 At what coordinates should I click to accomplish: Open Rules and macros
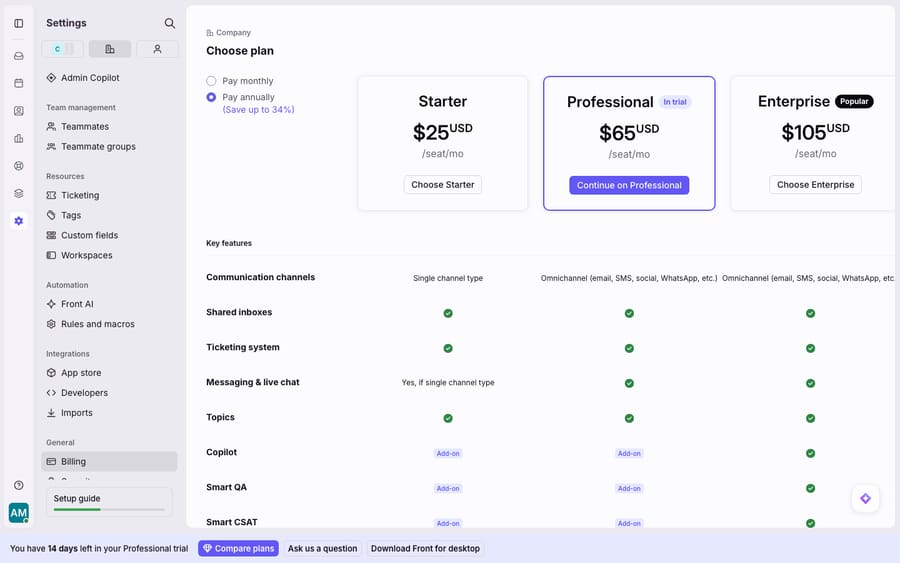point(109,324)
